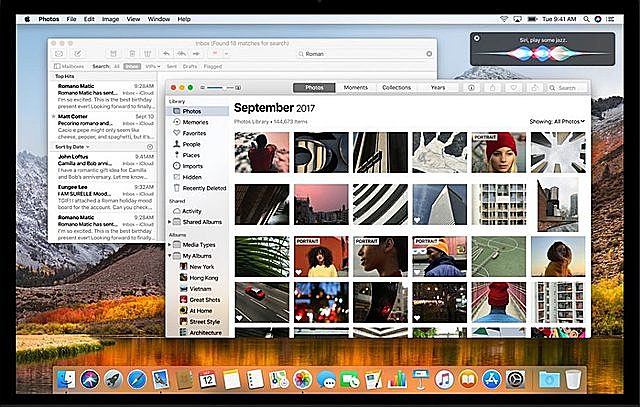The image size is (640, 407).
Task: Click the share button in Photos toolbar
Action: click(x=493, y=87)
